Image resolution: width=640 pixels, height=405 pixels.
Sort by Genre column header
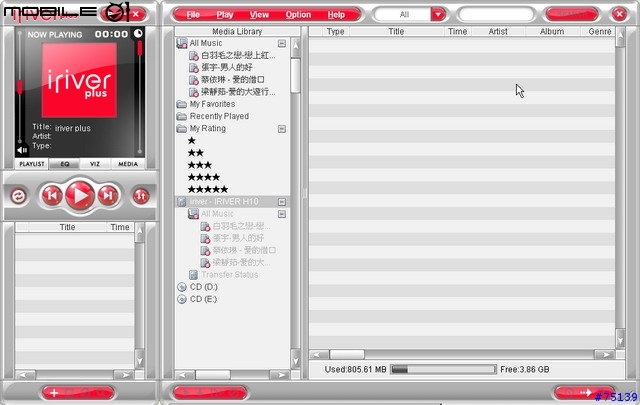pos(599,31)
